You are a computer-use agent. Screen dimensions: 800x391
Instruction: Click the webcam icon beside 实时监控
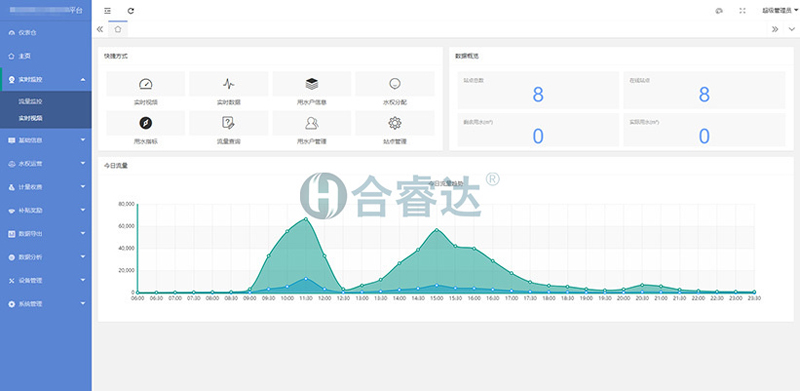(11, 80)
